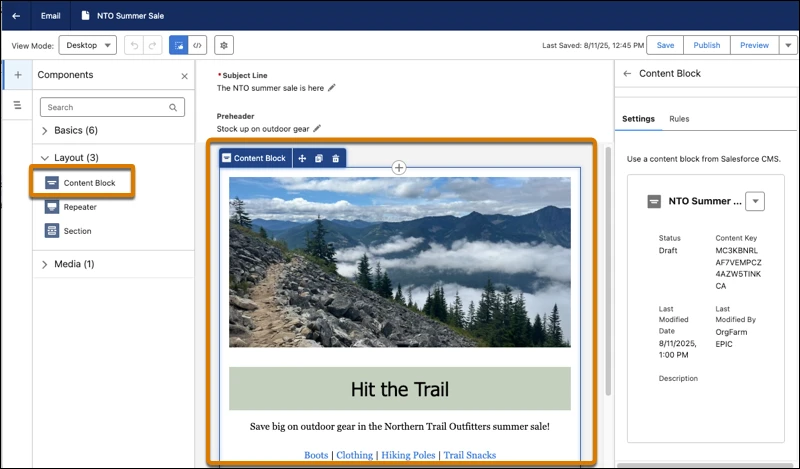Open the layers list sidebar icon

pyautogui.click(x=17, y=105)
